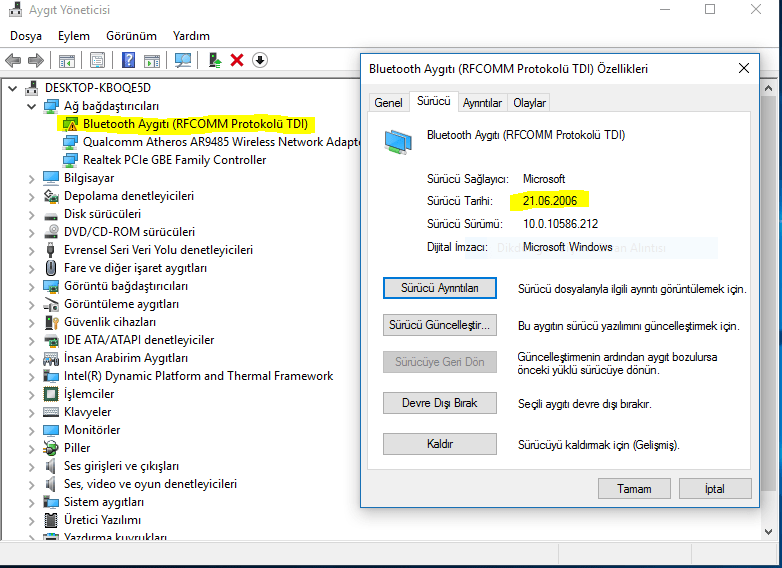The height and width of the screenshot is (568, 782).
Task: Expand the Monitörler category
Action: 31,430
